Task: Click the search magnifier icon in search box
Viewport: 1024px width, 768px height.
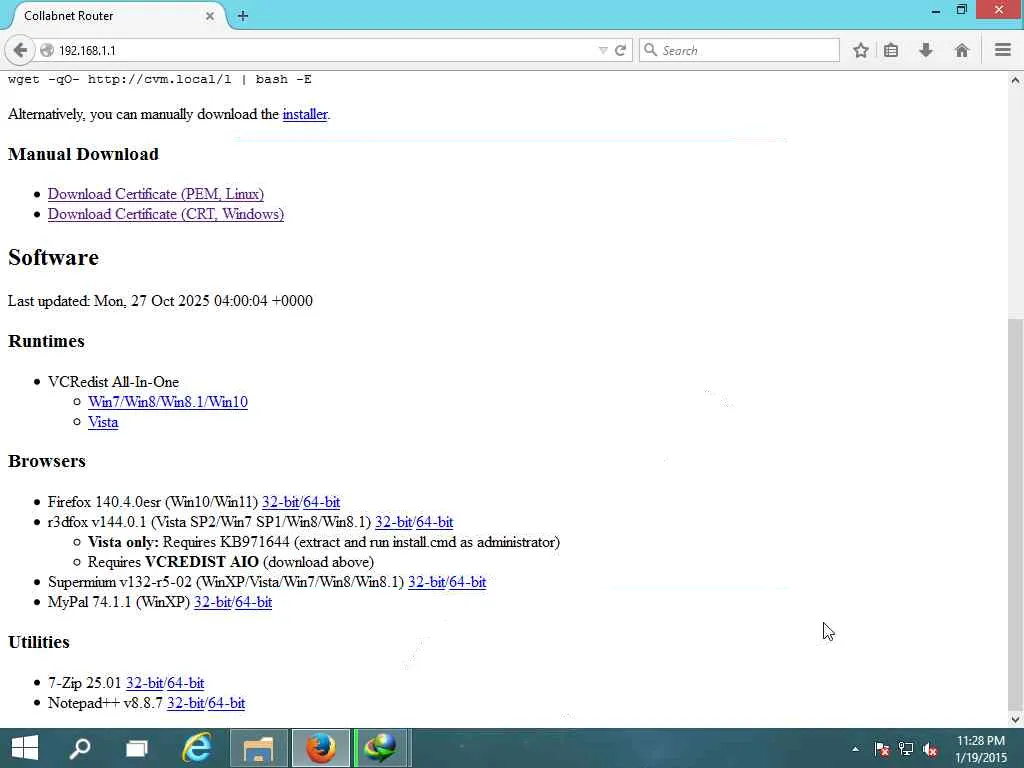Action: (650, 50)
